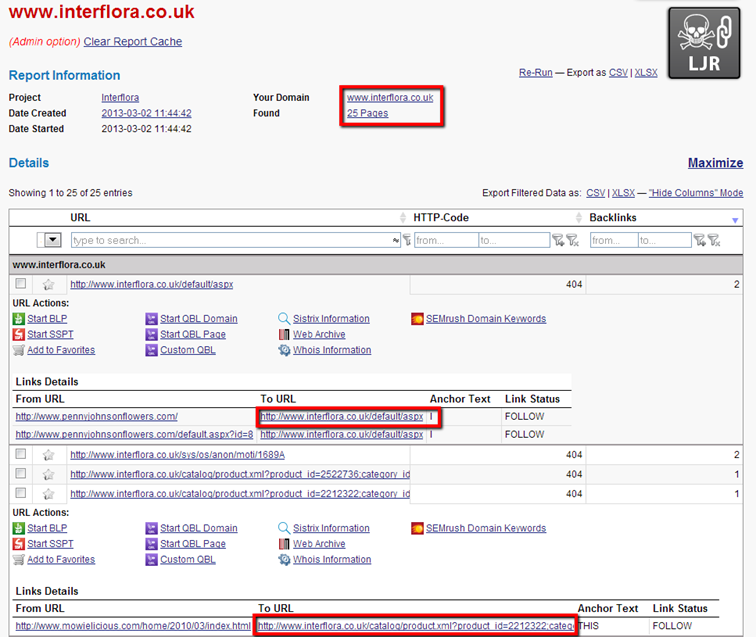
Task: Click 404 code in the default/aspx row
Action: (x=574, y=285)
